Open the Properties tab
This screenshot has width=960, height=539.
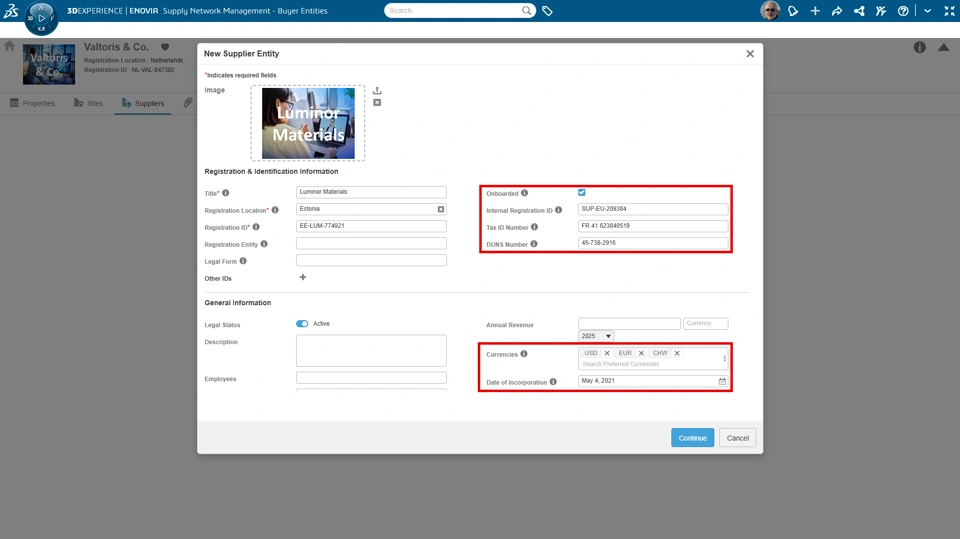pos(32,103)
